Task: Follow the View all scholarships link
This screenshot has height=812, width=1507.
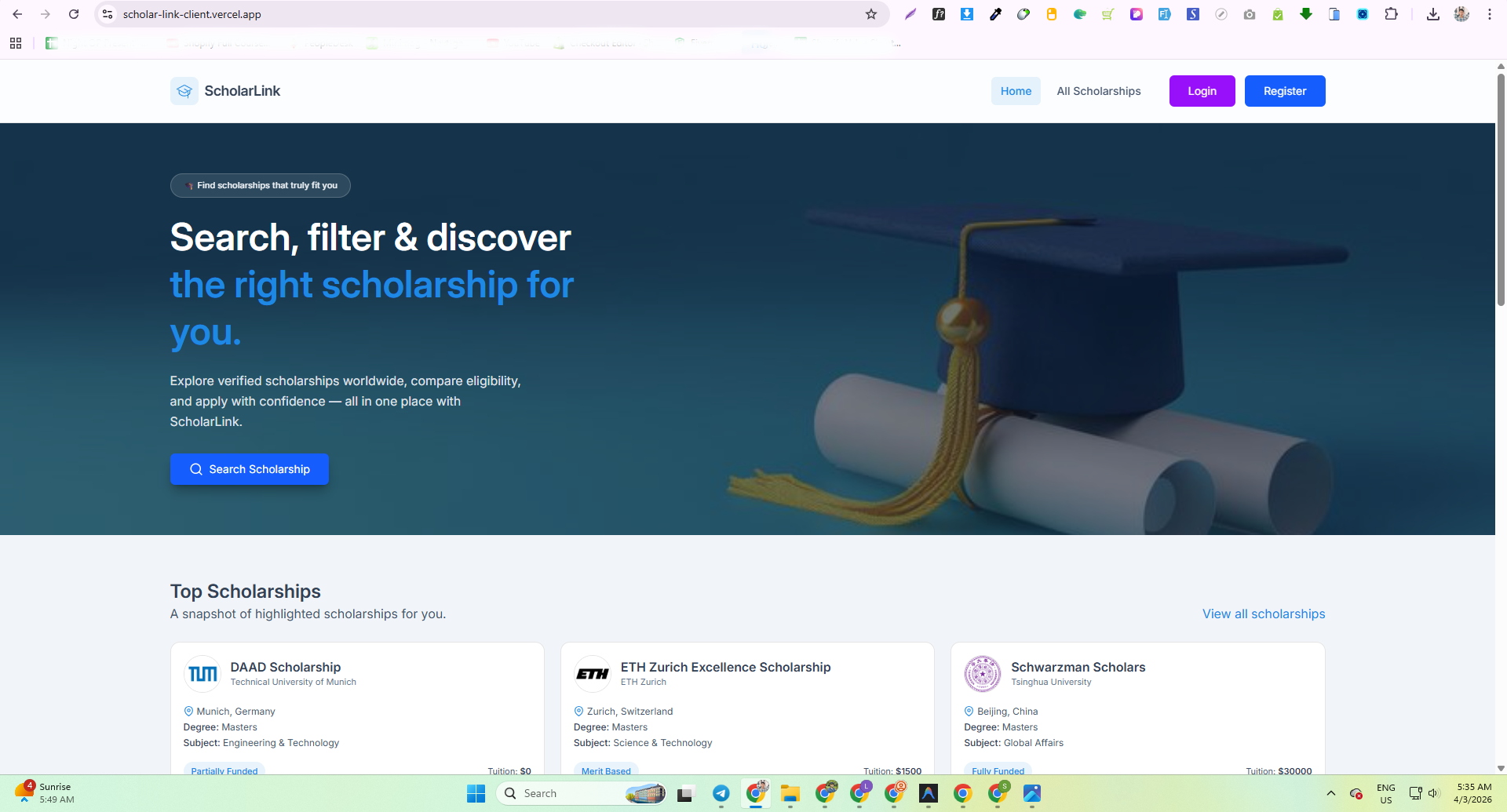Action: pos(1263,614)
